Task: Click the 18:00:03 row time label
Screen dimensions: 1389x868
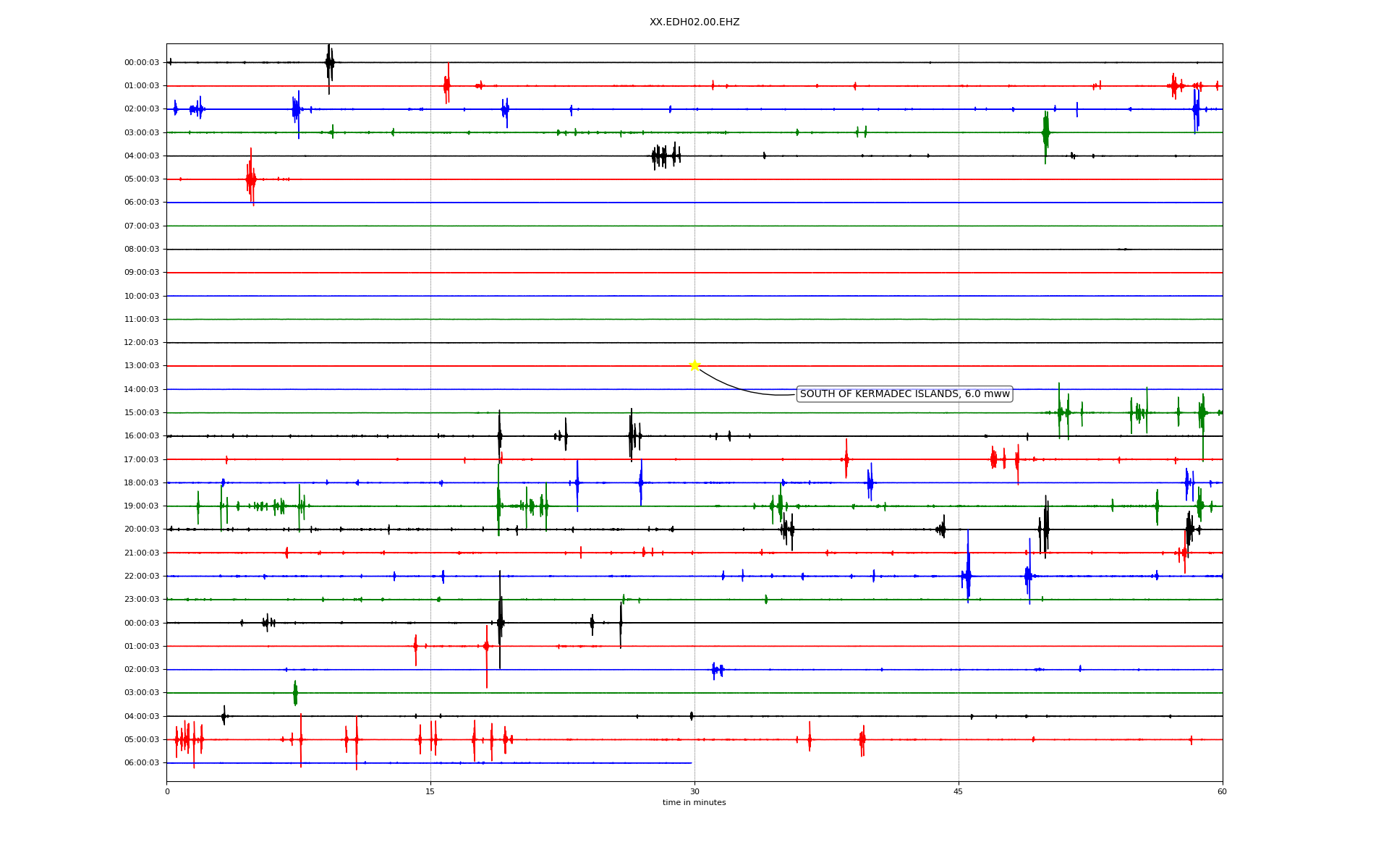Action: (142, 483)
